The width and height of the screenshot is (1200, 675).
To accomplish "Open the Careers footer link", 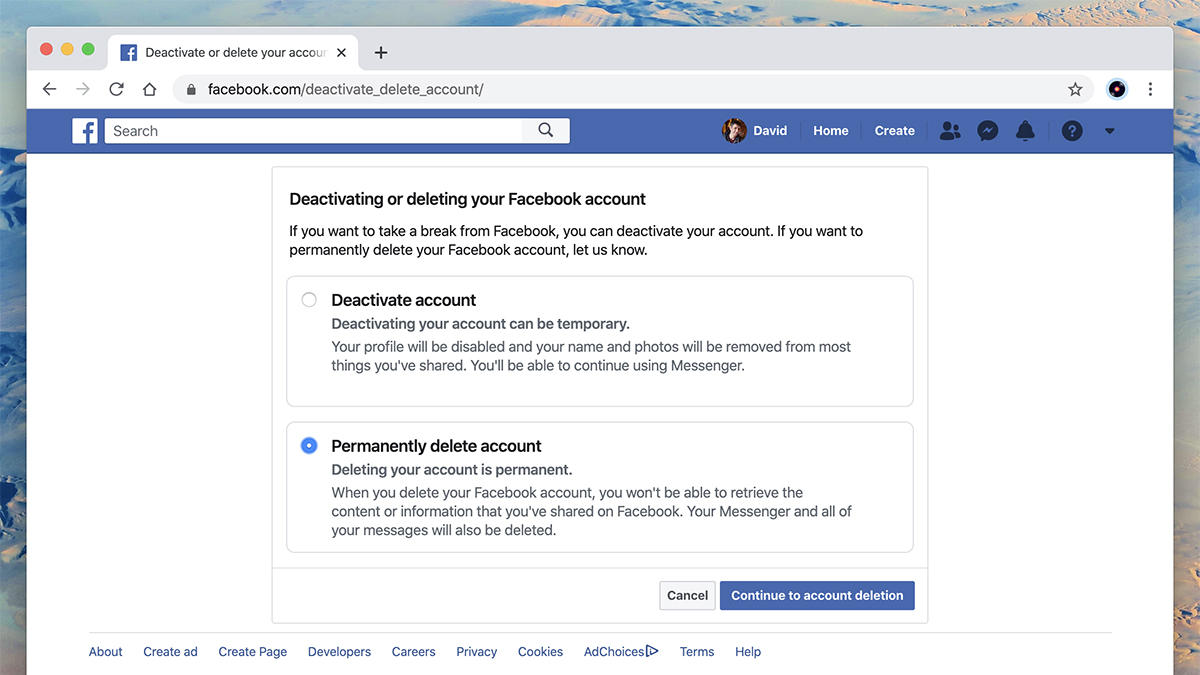I will [x=414, y=652].
